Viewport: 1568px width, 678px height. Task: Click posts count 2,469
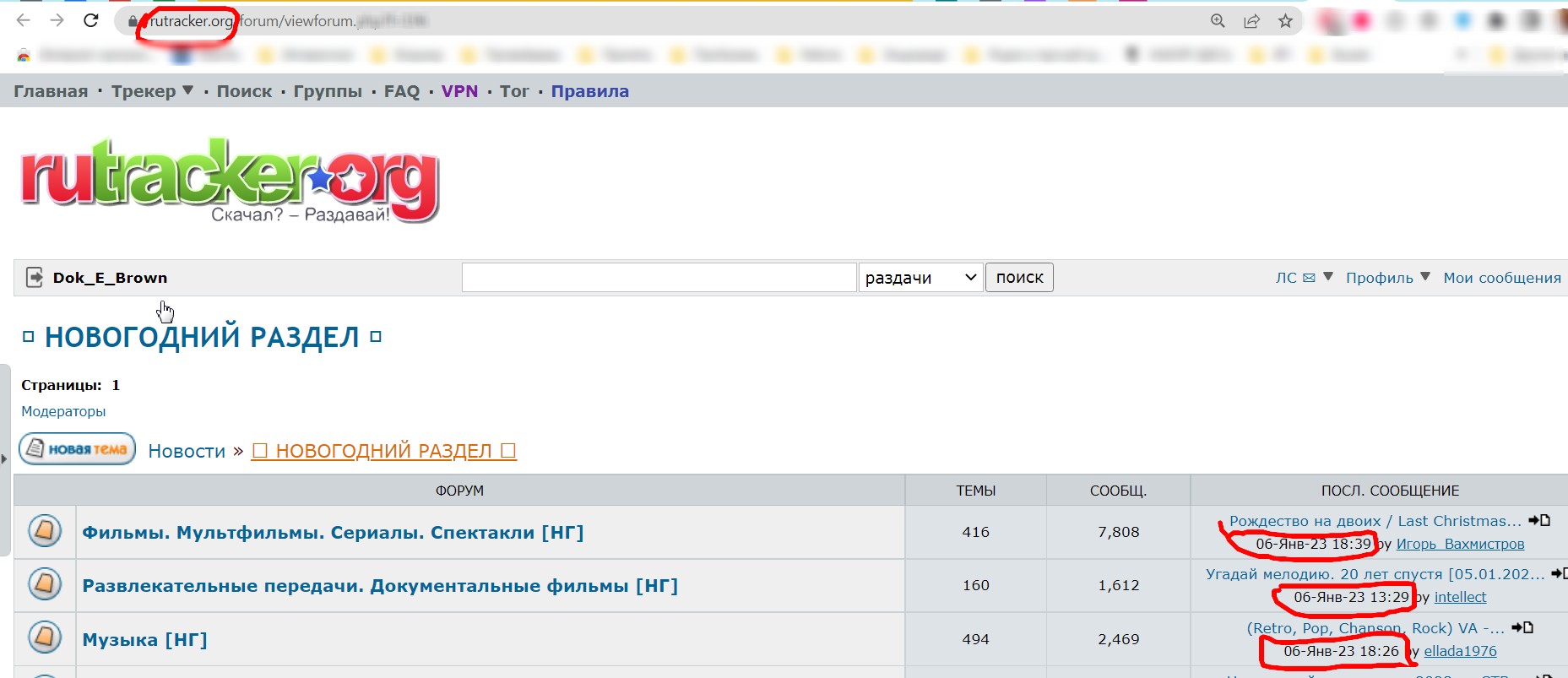click(1119, 639)
